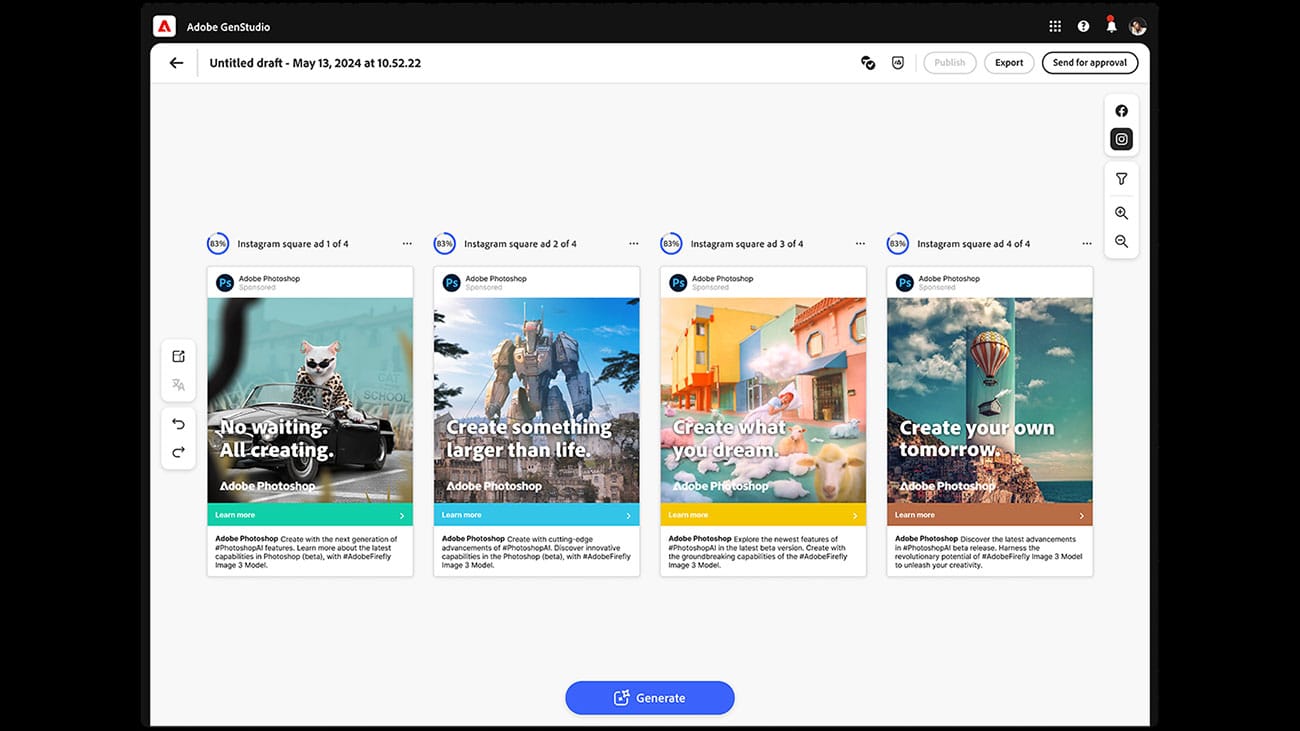
Task: Click the ad 4 caption starting 'Discover the latest advancements'
Action: (988, 552)
